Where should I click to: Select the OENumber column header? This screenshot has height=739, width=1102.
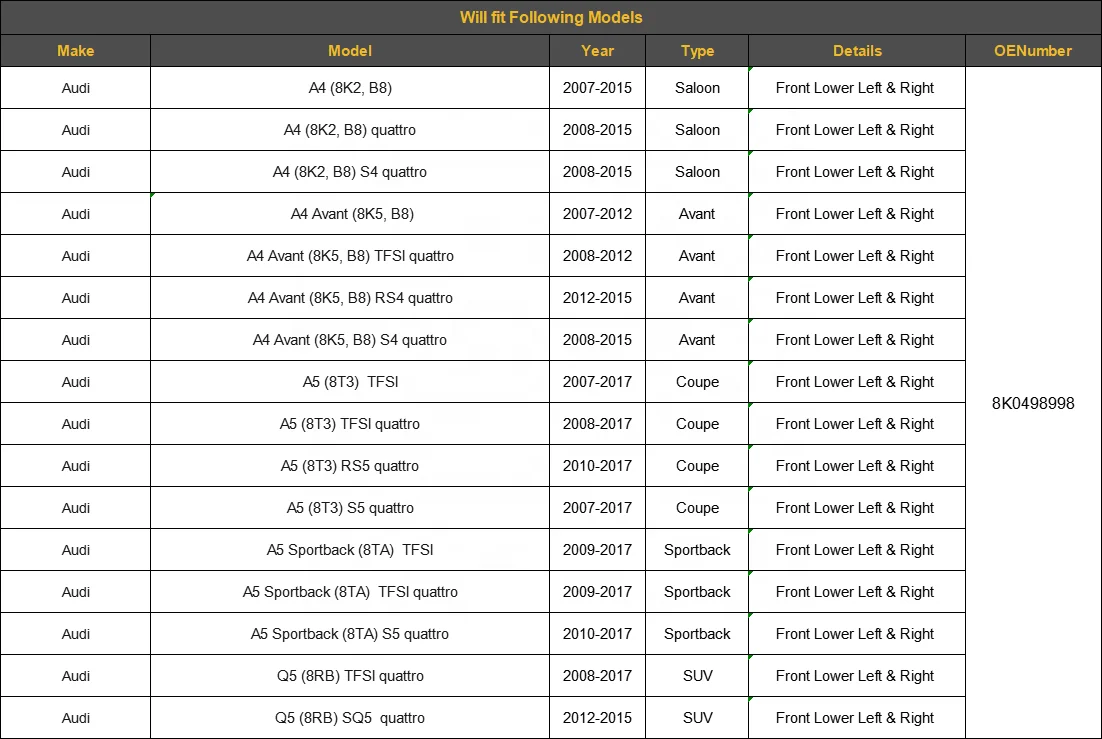(x=1033, y=51)
